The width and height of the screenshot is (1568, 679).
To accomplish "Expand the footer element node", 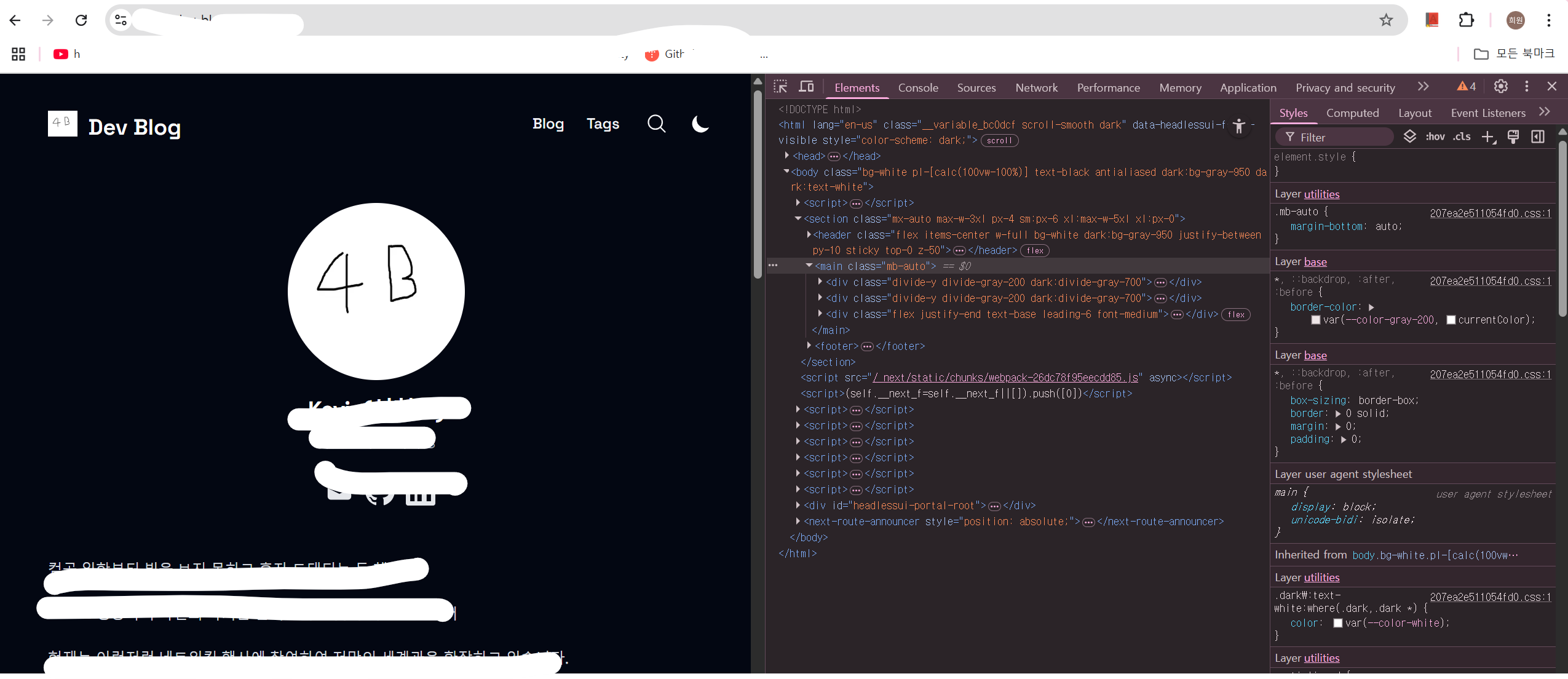I will coord(809,346).
